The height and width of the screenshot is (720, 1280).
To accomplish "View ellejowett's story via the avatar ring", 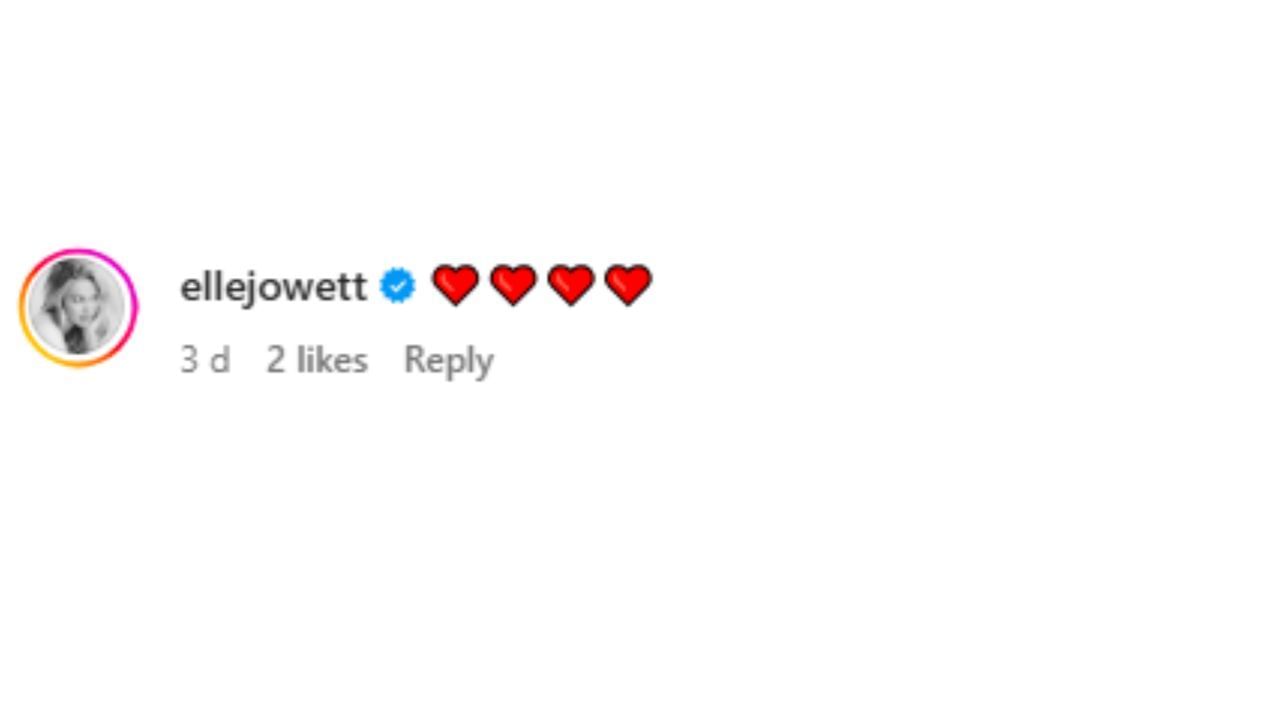I will coord(78,307).
